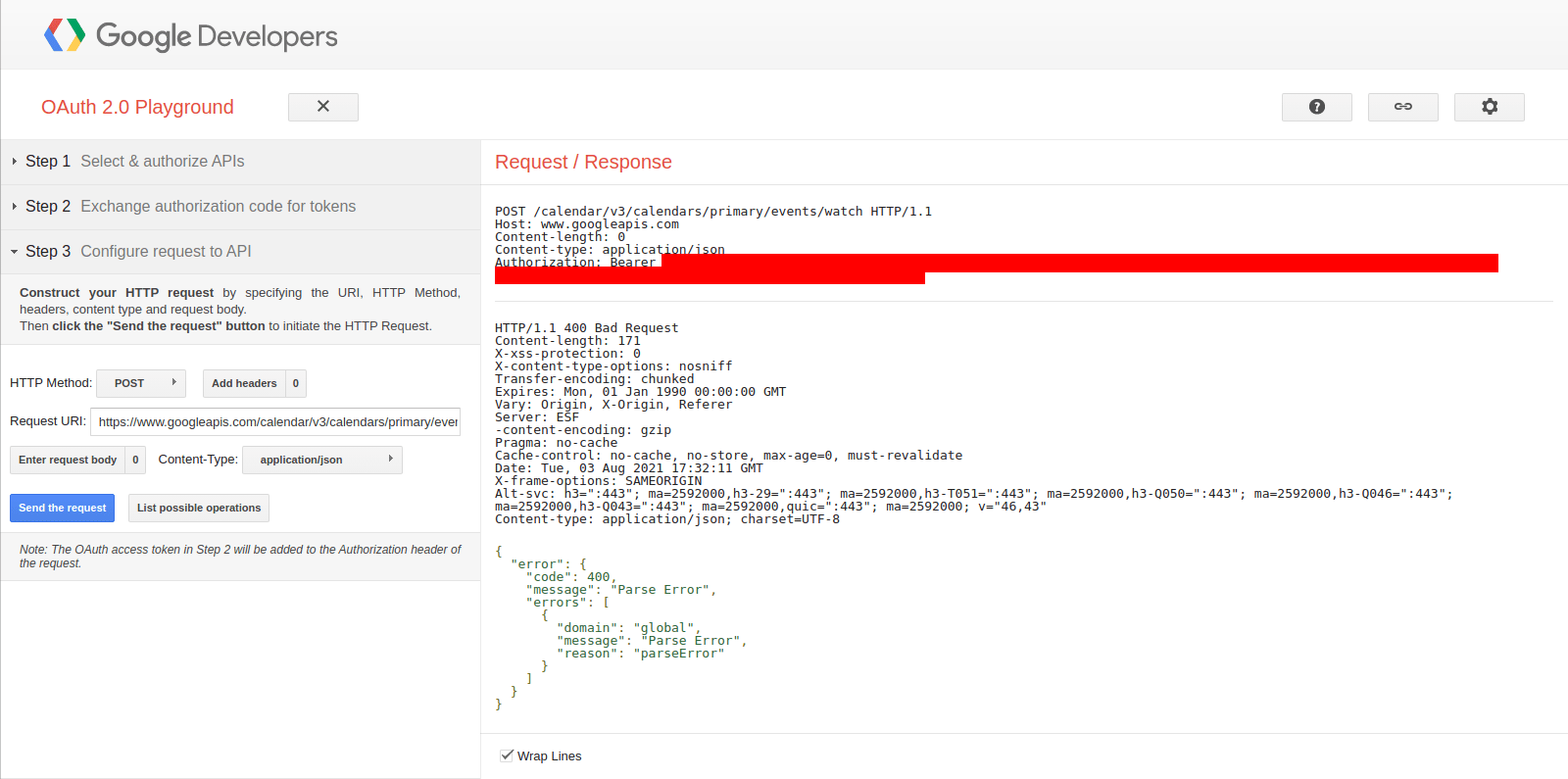Click the 'Host: www.googleapis.com' line
The width and height of the screenshot is (1568, 779).
(x=586, y=224)
